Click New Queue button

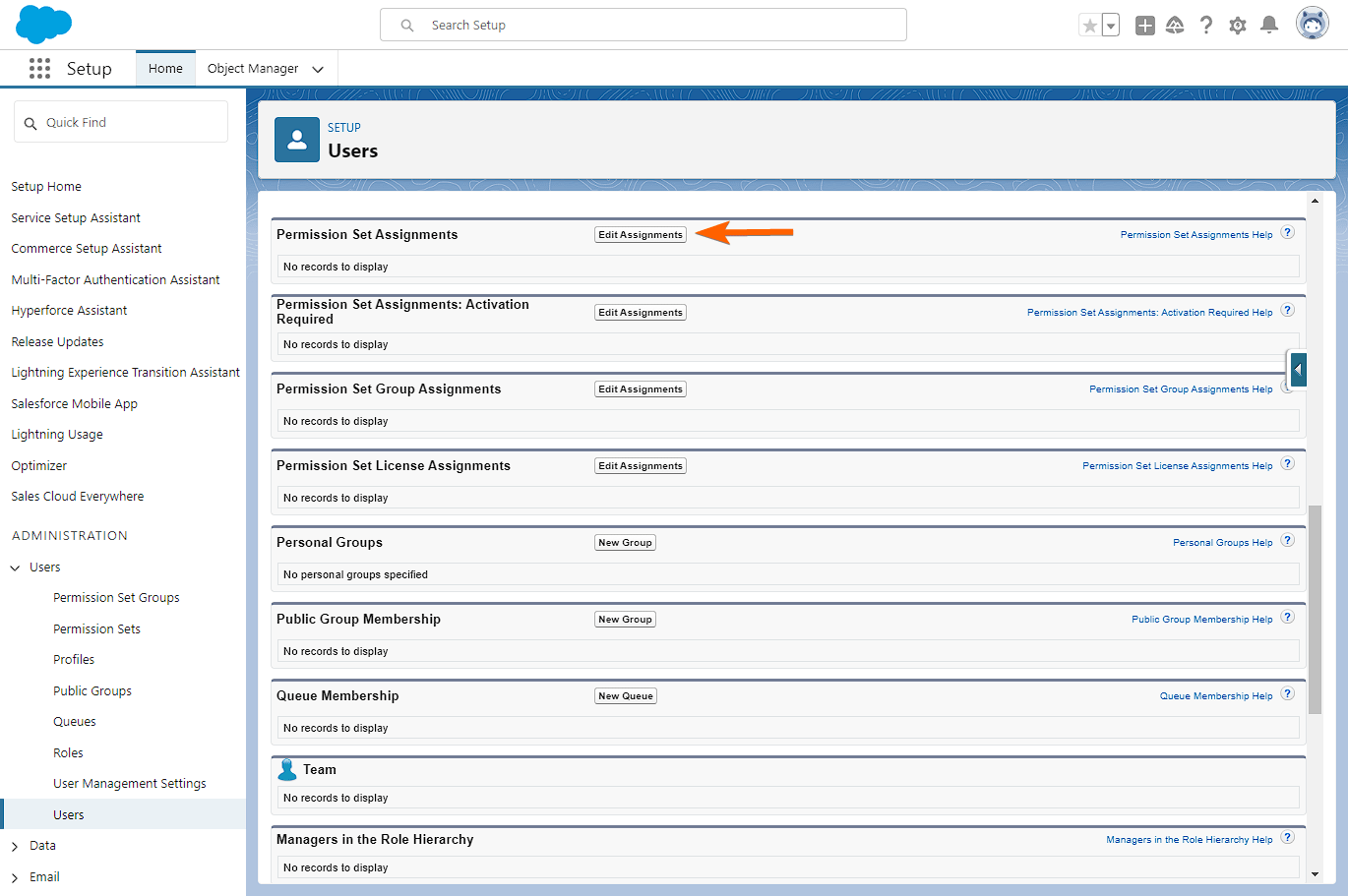tap(626, 696)
